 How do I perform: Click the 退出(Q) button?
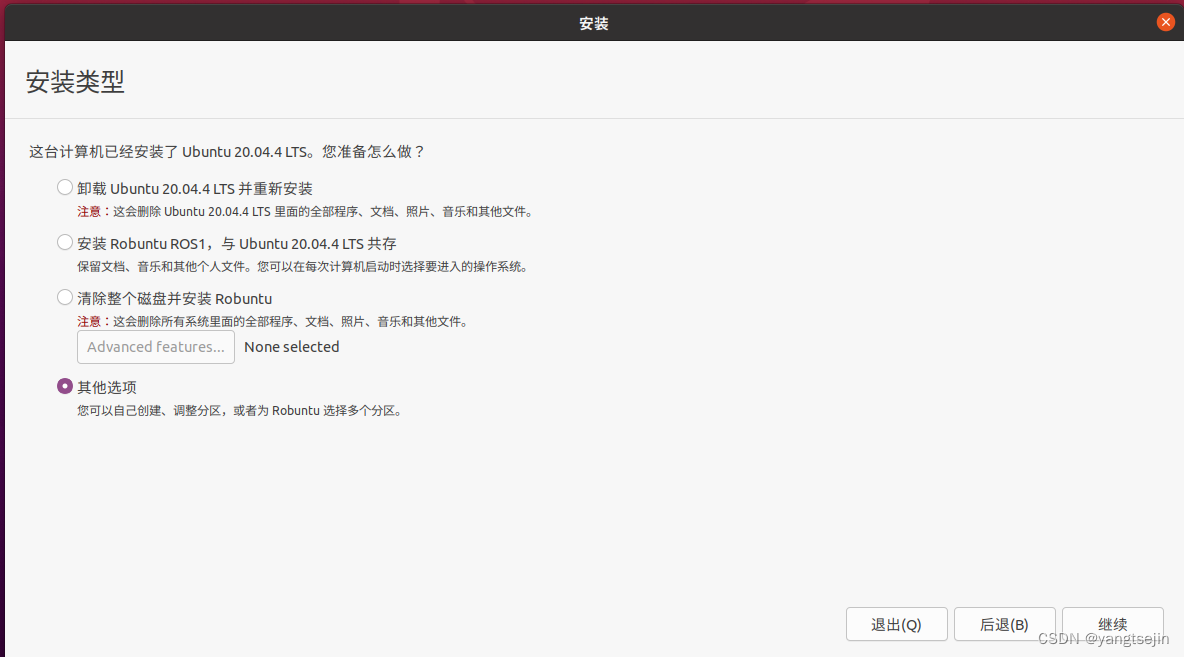[x=896, y=625]
